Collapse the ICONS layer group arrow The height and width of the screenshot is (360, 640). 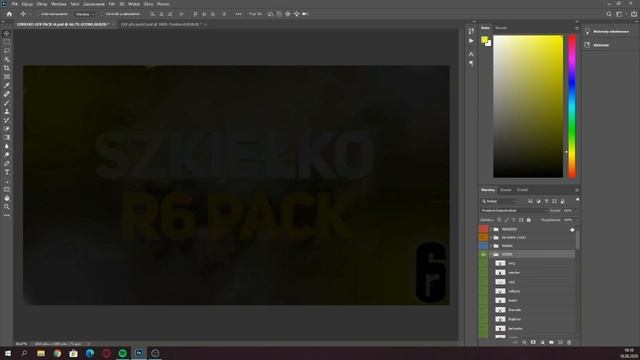491,254
